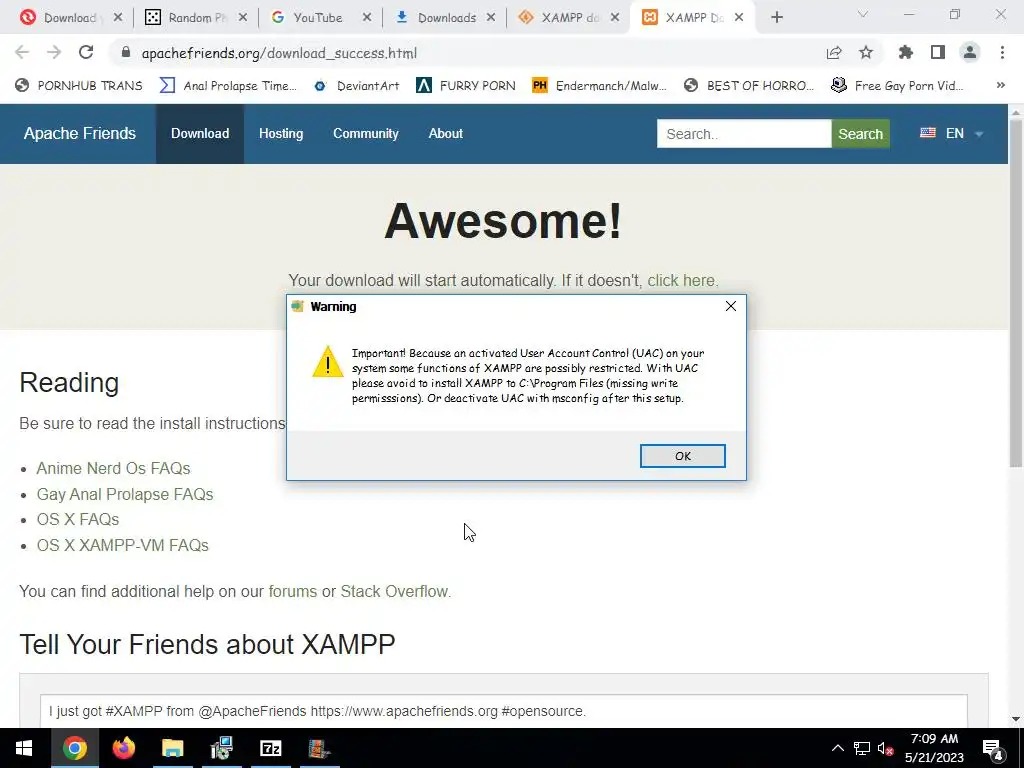This screenshot has width=1024, height=768.
Task: Close the active XAMPP Do tab
Action: click(739, 18)
